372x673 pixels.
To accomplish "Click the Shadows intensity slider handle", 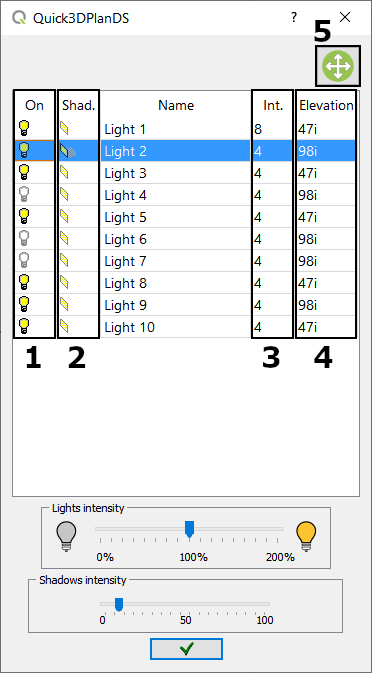I will pyautogui.click(x=119, y=605).
